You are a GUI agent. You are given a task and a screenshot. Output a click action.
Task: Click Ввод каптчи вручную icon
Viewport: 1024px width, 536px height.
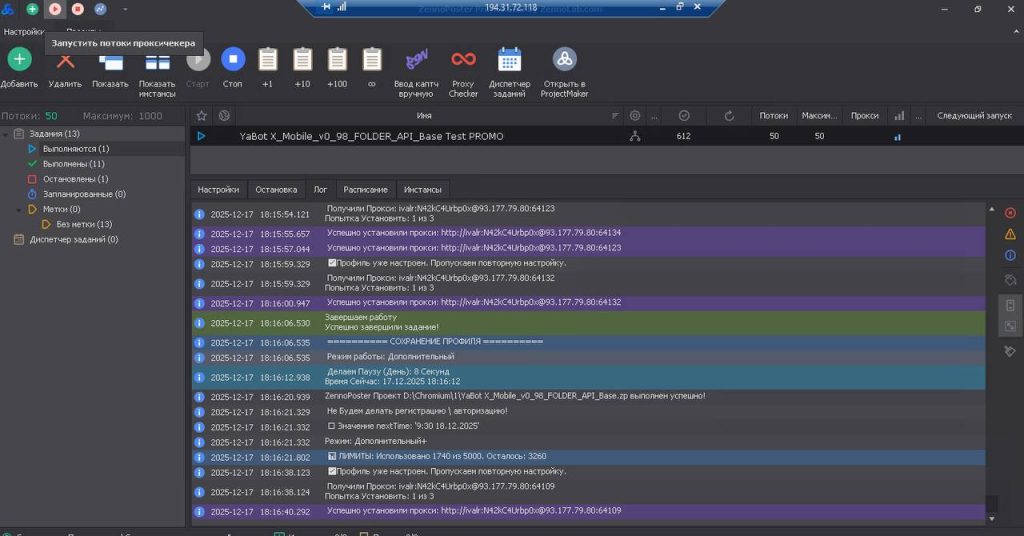click(416, 59)
